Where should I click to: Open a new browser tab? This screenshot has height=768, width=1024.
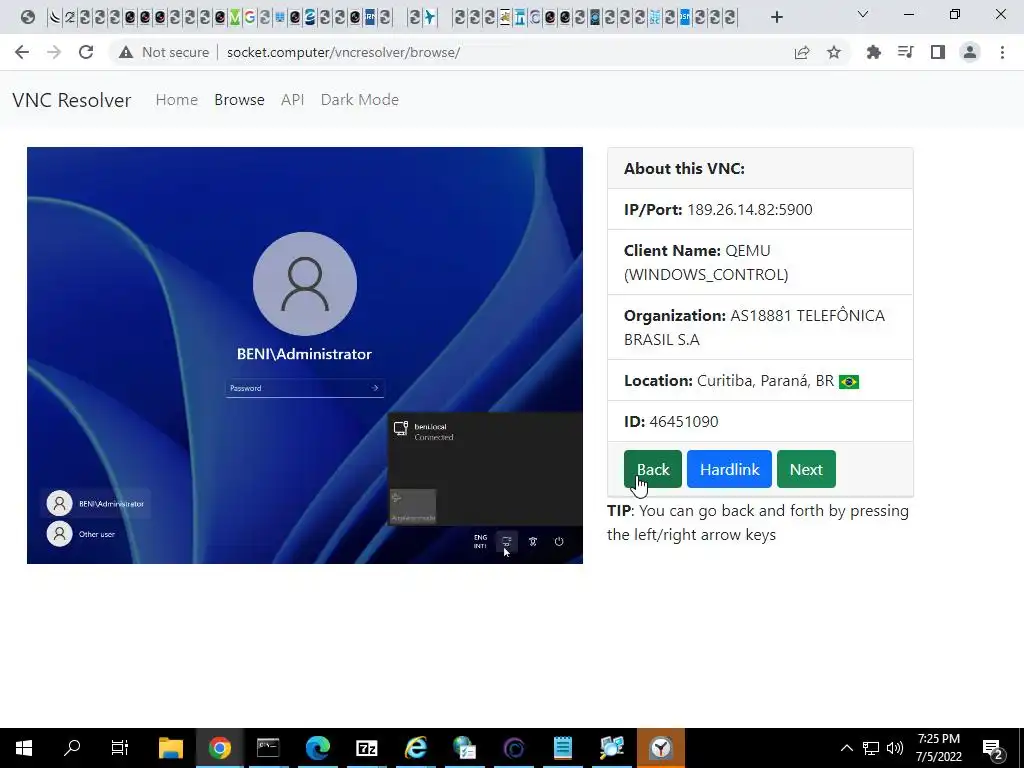(x=776, y=17)
